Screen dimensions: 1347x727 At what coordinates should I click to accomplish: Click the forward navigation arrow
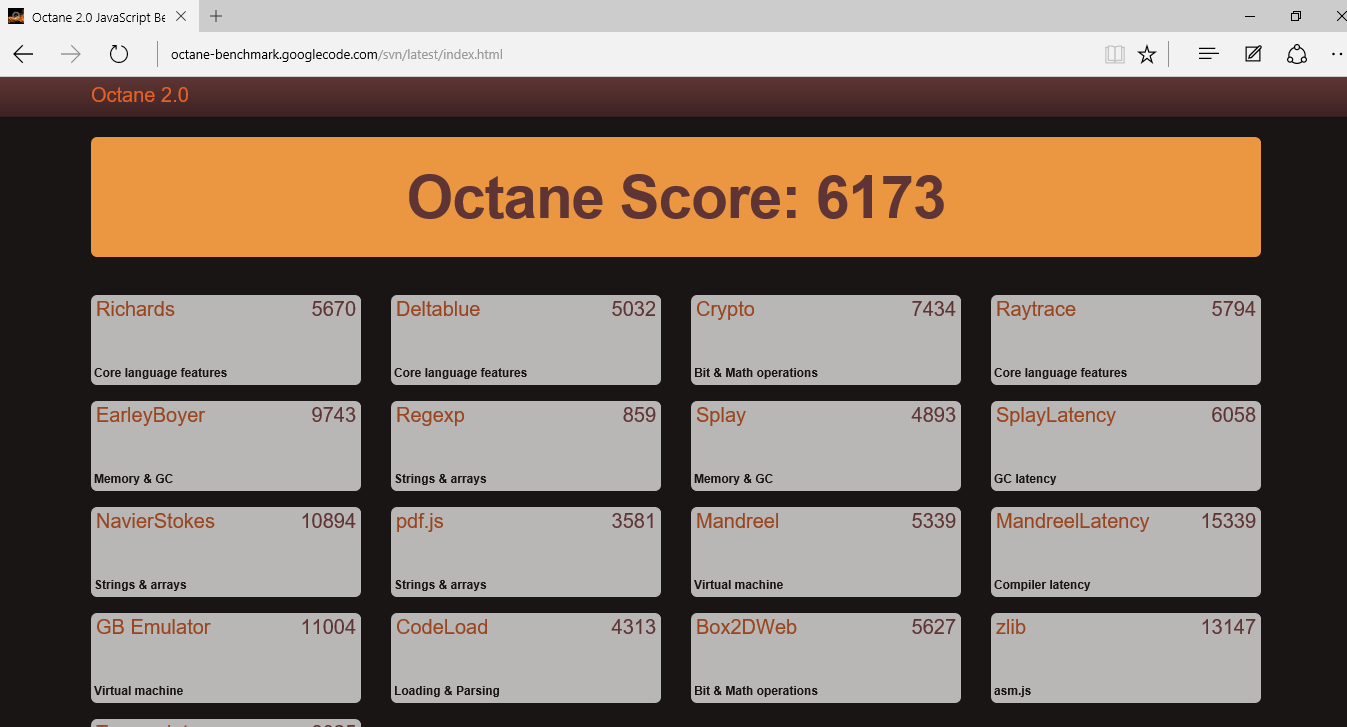point(71,54)
